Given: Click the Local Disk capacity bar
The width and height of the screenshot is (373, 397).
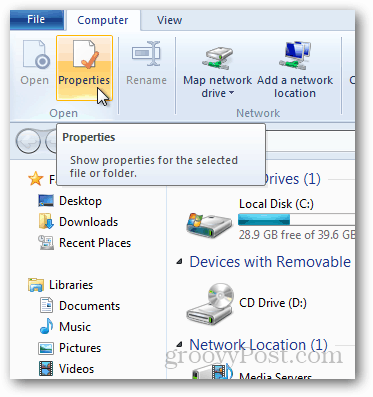Looking at the screenshot, I should [296, 220].
